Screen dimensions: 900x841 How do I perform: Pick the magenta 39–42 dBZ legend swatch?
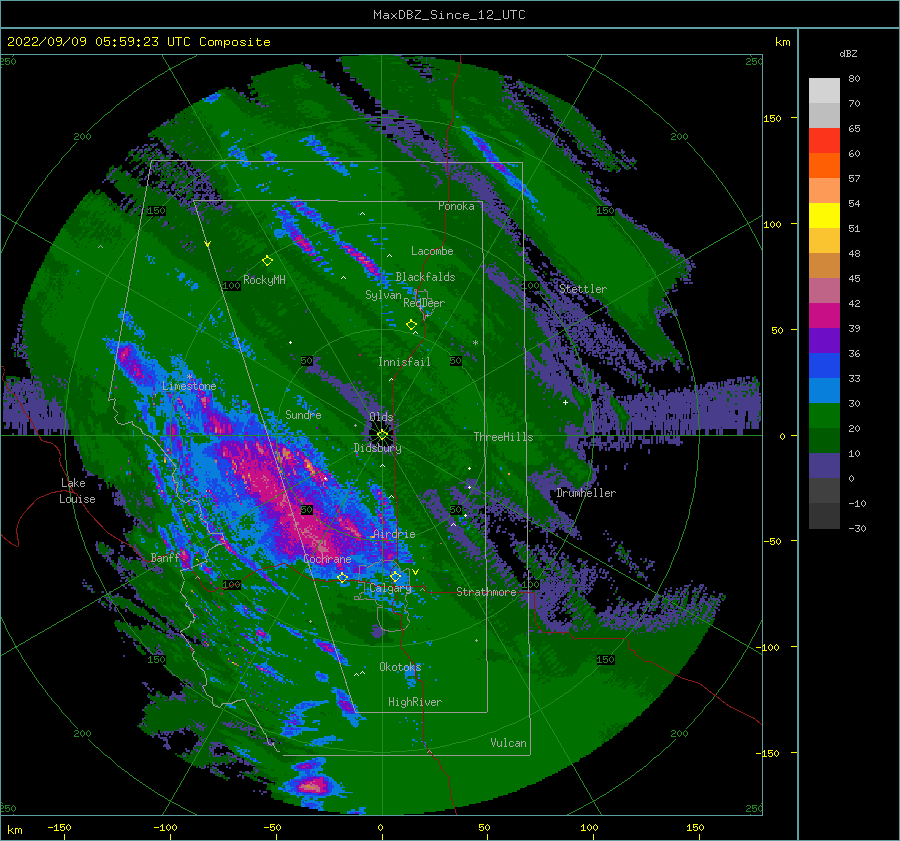(824, 316)
